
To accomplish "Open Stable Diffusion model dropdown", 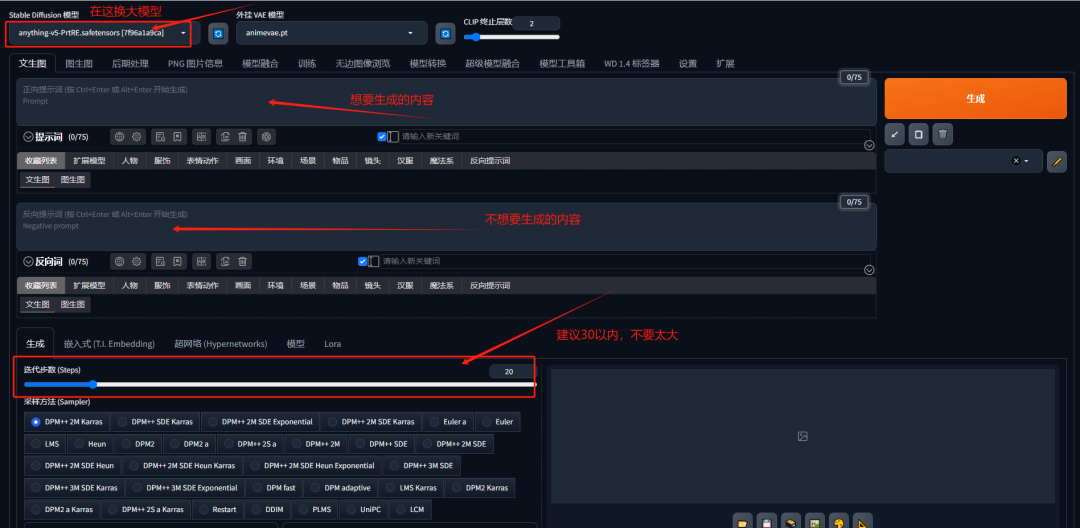I will click(x=103, y=33).
